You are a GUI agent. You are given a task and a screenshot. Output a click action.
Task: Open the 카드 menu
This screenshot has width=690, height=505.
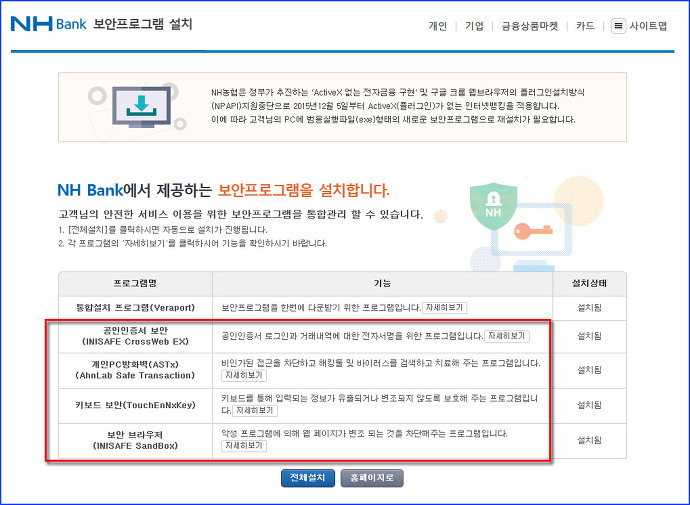coord(585,26)
